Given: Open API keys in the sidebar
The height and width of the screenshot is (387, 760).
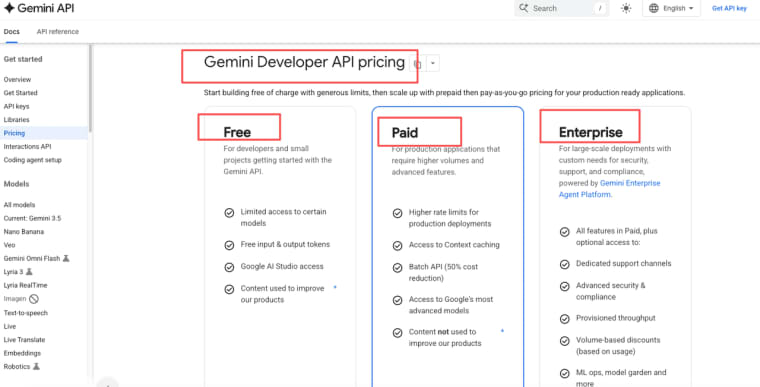Looking at the screenshot, I should (x=16, y=106).
